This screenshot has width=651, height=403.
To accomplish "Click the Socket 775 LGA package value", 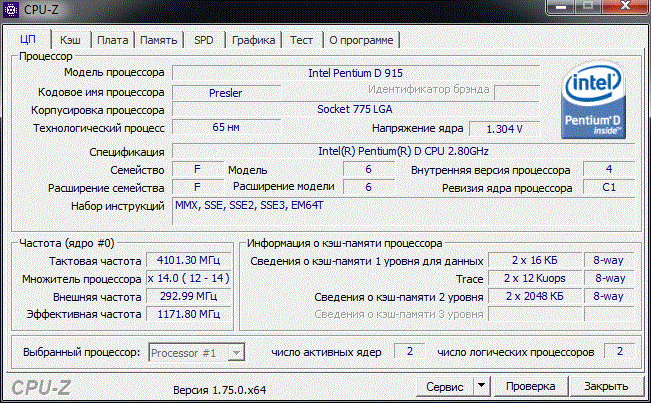I will (355, 110).
